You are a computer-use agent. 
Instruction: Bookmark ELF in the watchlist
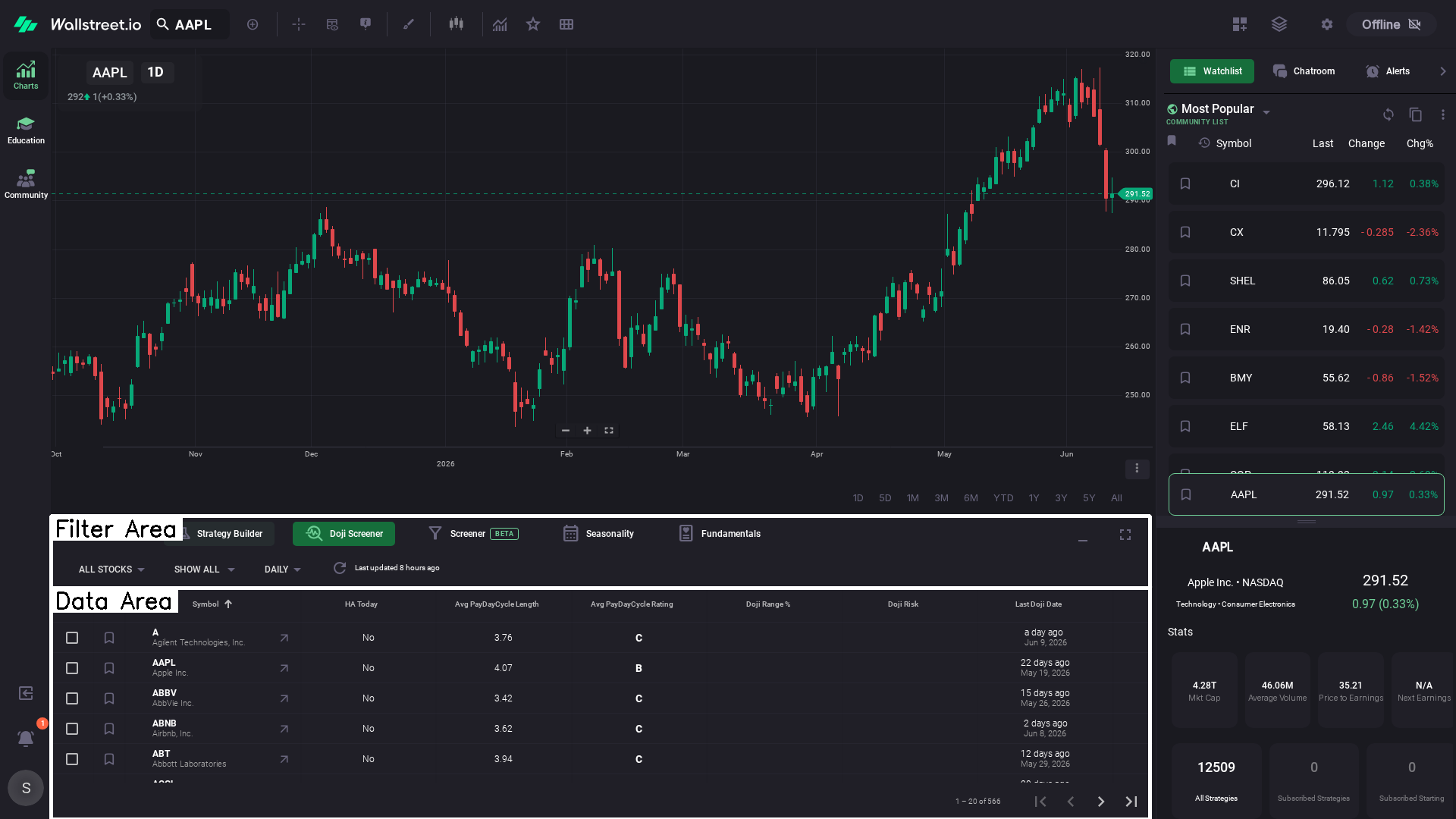click(x=1185, y=426)
